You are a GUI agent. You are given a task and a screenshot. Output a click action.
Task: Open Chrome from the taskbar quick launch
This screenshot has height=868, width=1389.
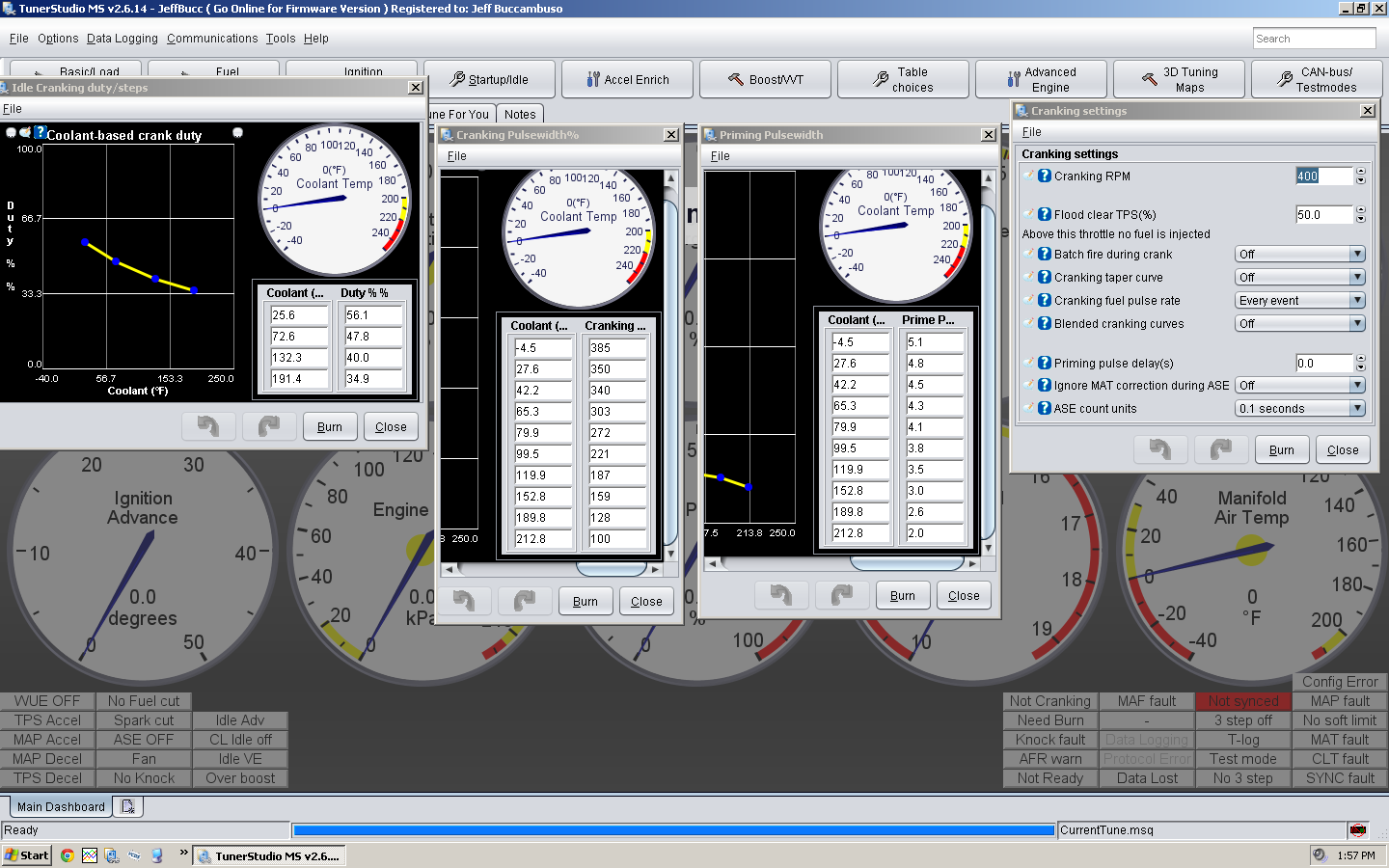(x=67, y=855)
